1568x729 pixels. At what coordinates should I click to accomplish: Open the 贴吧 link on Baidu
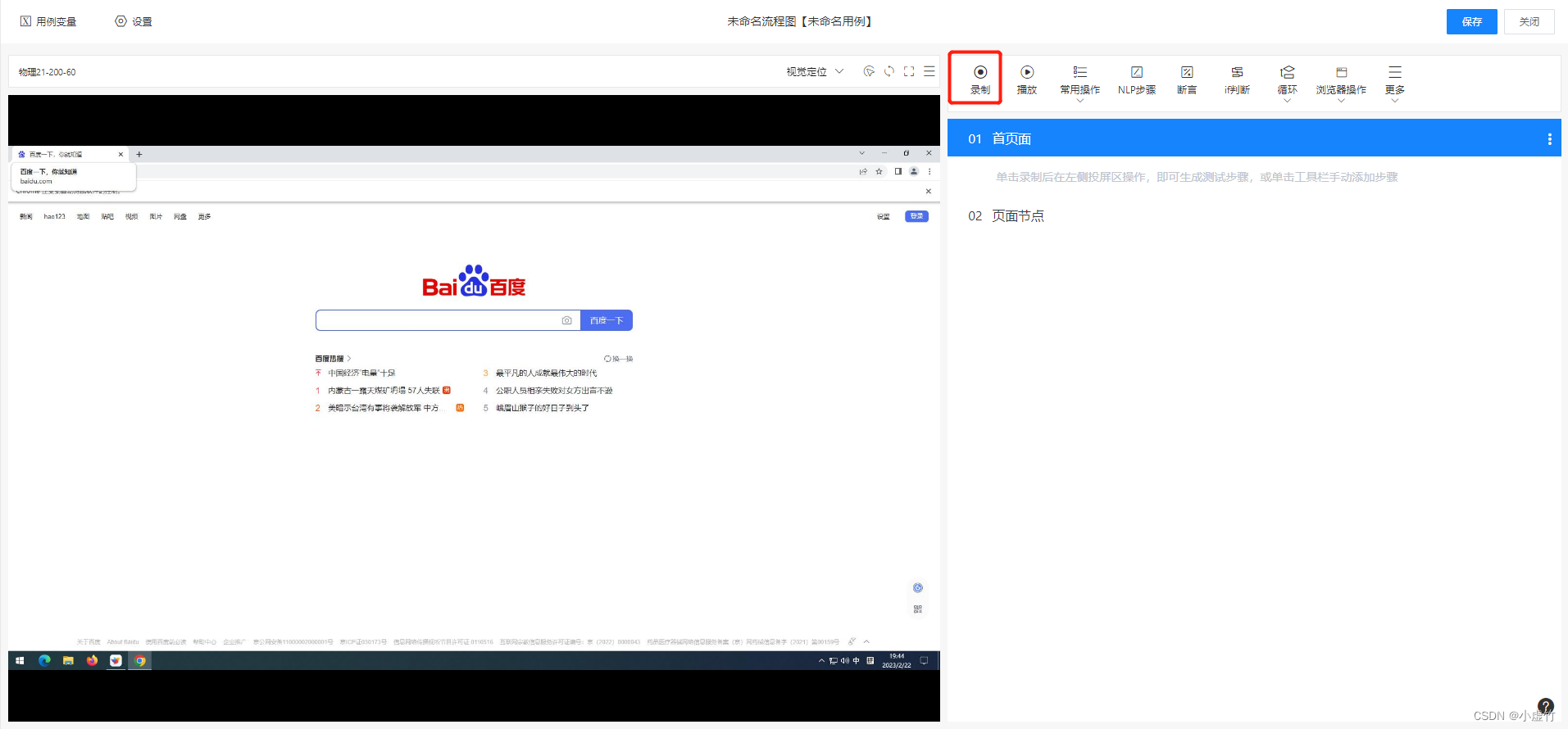107,216
